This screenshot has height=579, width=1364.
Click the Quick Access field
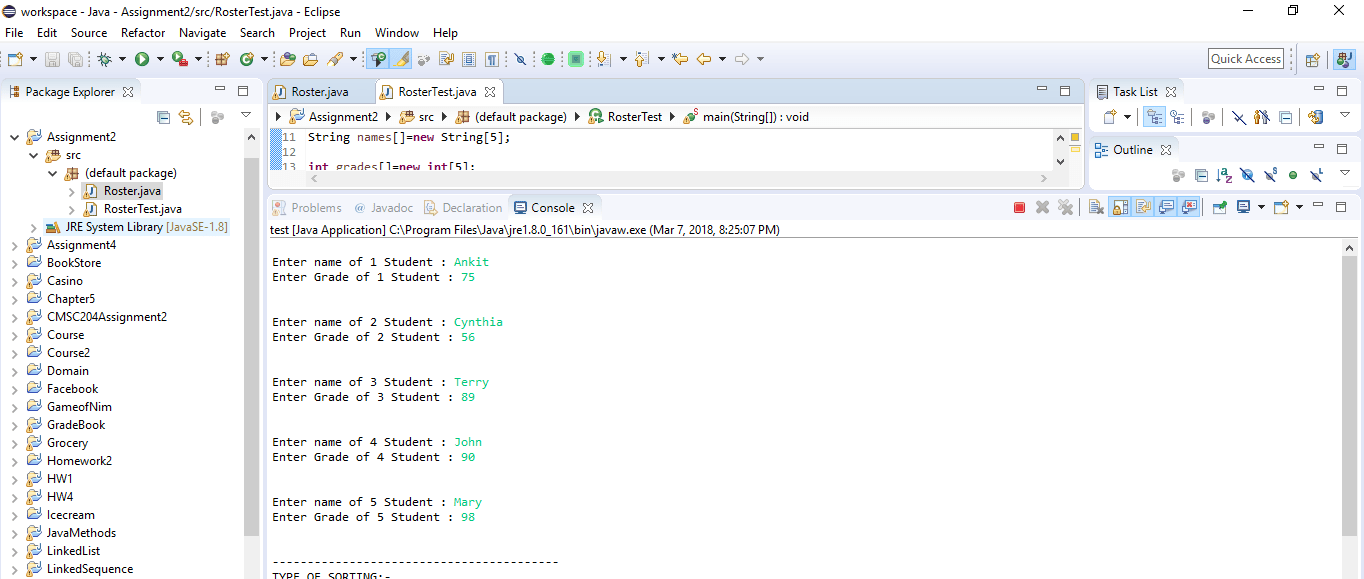[x=1246, y=59]
